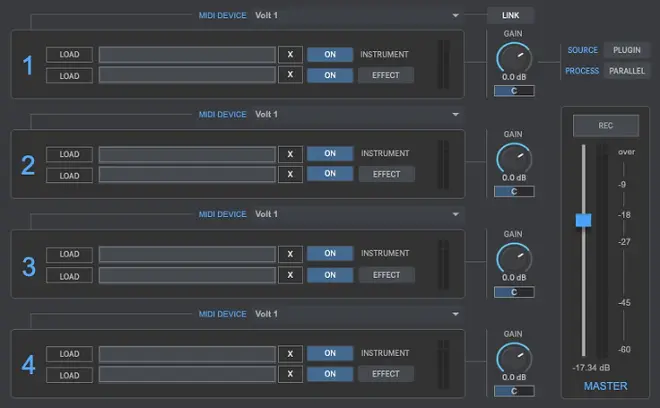Click channel 4 GAIN knob

click(x=514, y=358)
